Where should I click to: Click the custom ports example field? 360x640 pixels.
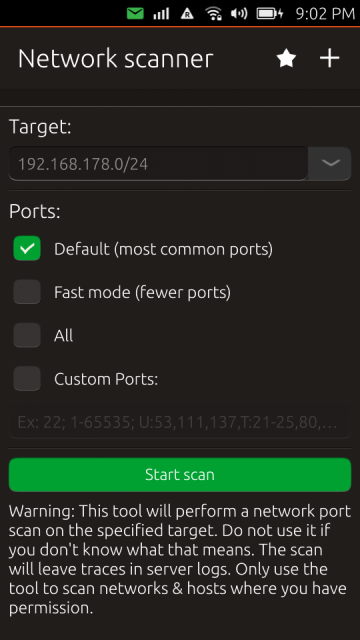click(180, 422)
